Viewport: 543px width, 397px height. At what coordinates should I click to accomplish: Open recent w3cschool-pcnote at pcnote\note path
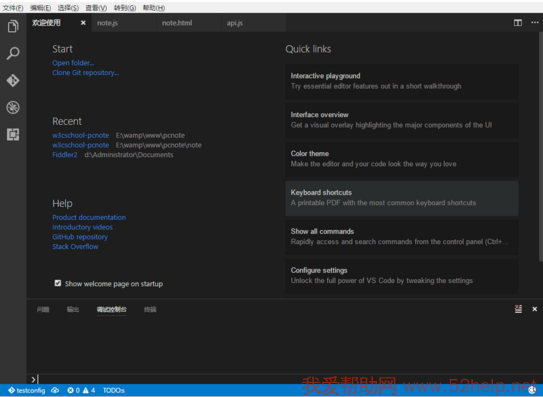click(x=81, y=145)
